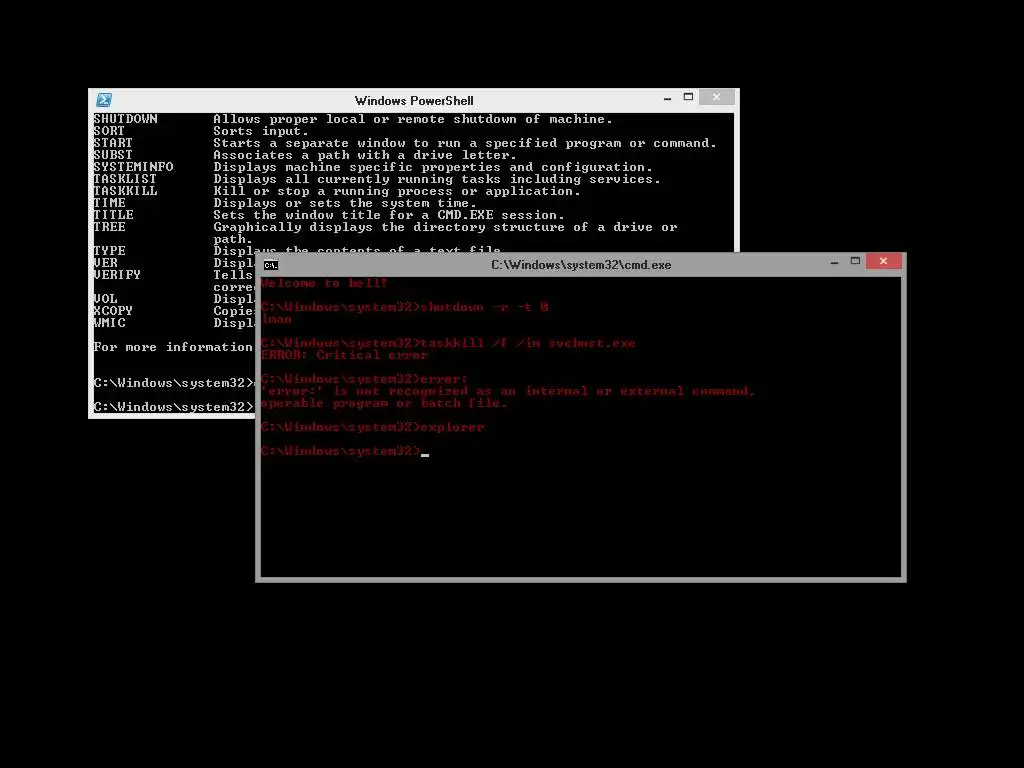1024x768 pixels.
Task: Click the 'error:' command prompt line
Action: click(x=364, y=379)
